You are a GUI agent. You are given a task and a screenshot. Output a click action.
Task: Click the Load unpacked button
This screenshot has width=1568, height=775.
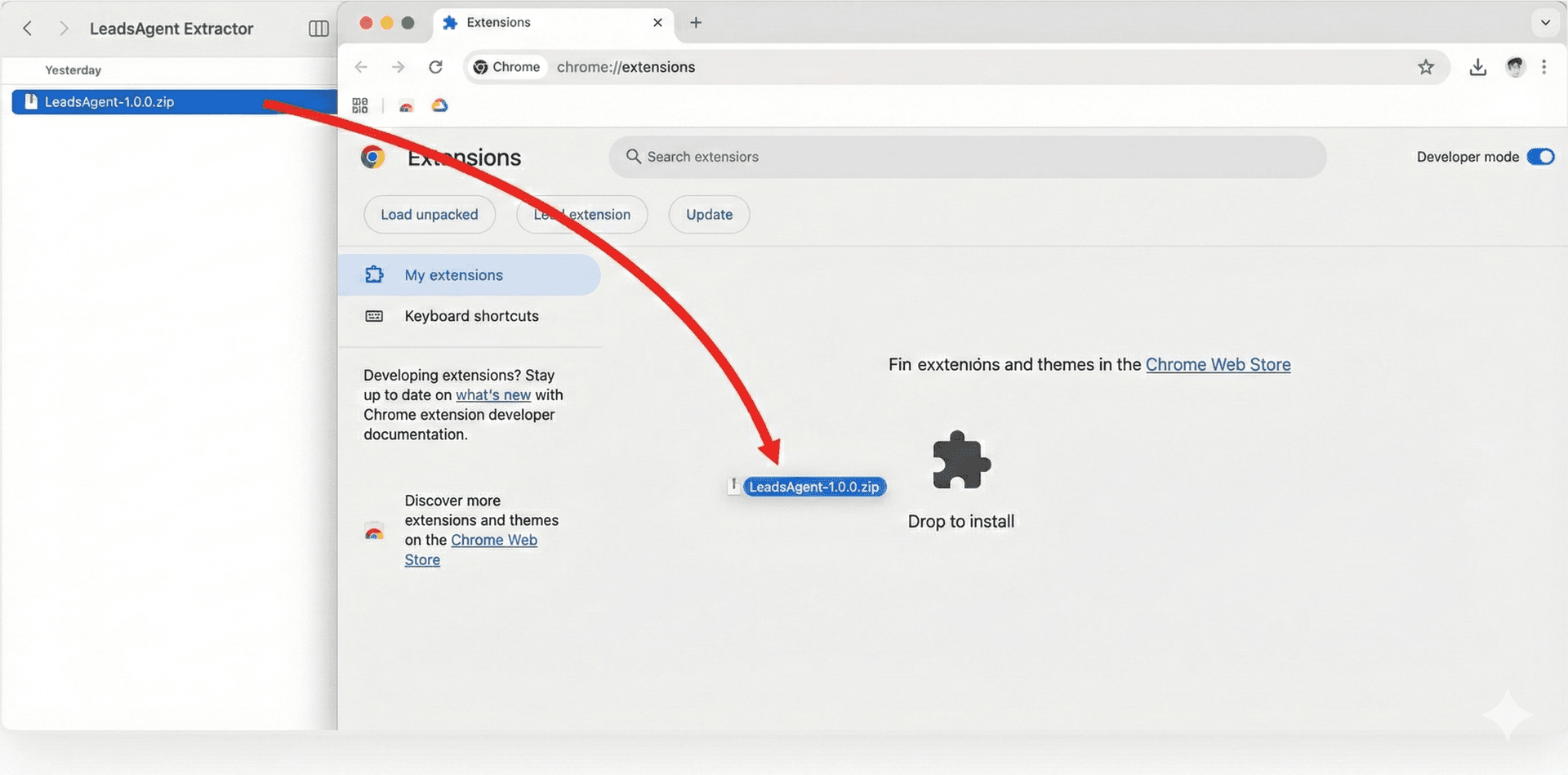(x=429, y=214)
